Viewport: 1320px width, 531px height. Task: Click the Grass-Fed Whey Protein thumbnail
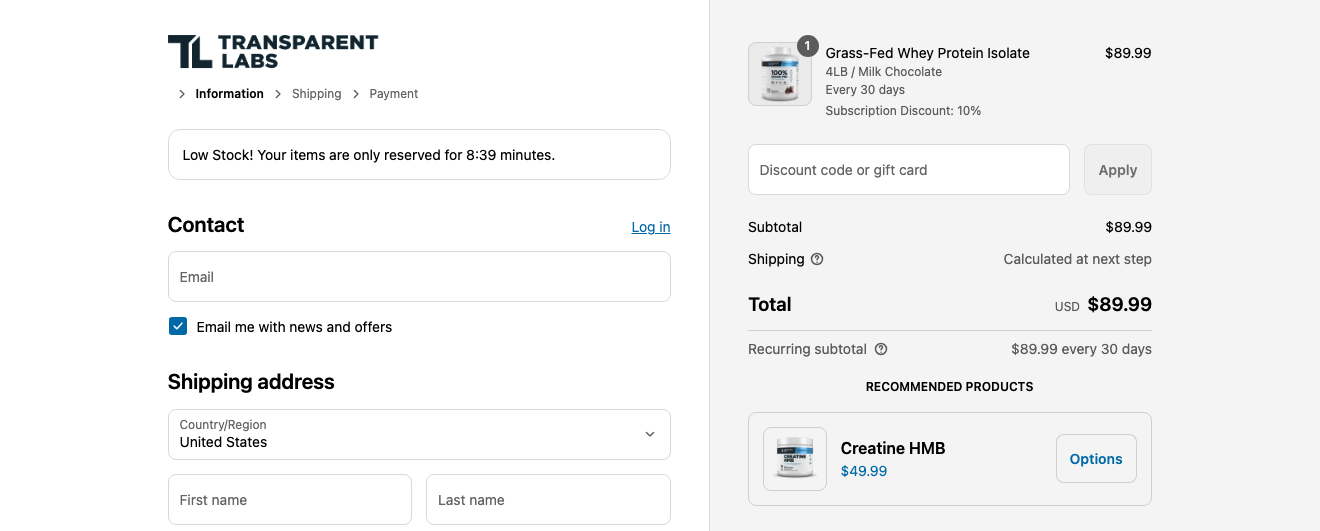[780, 74]
